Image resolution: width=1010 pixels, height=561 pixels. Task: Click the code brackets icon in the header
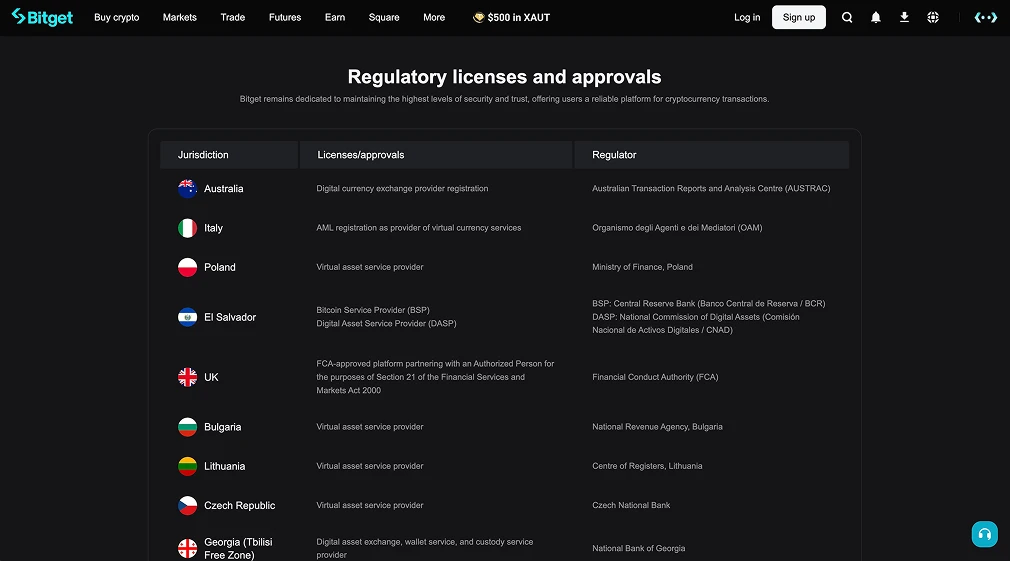point(986,17)
